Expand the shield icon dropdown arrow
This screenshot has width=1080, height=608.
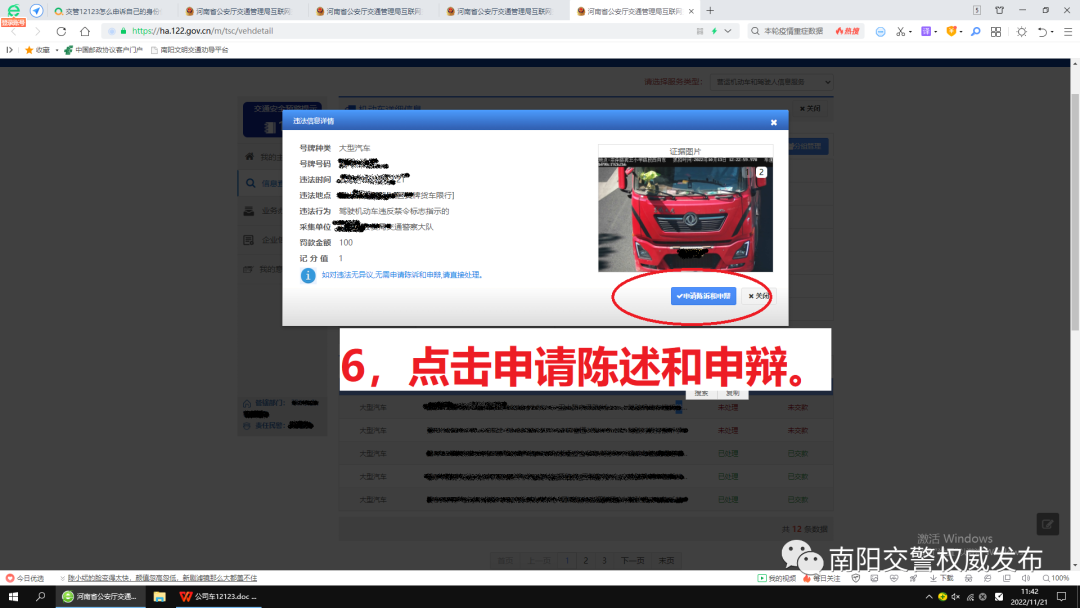pyautogui.click(x=961, y=32)
